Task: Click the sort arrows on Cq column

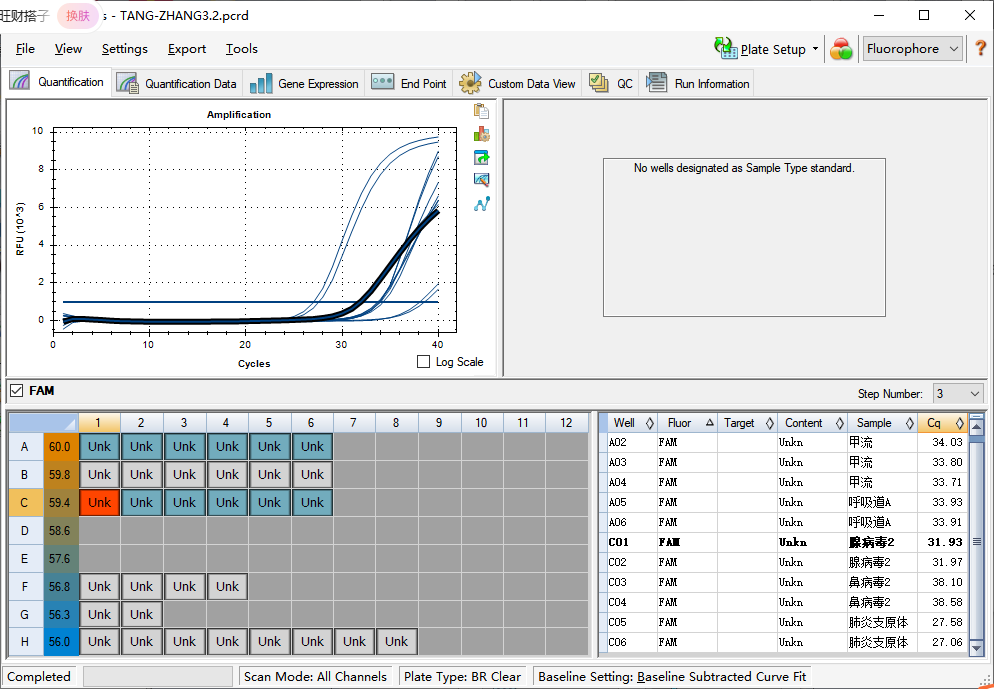Action: point(960,423)
